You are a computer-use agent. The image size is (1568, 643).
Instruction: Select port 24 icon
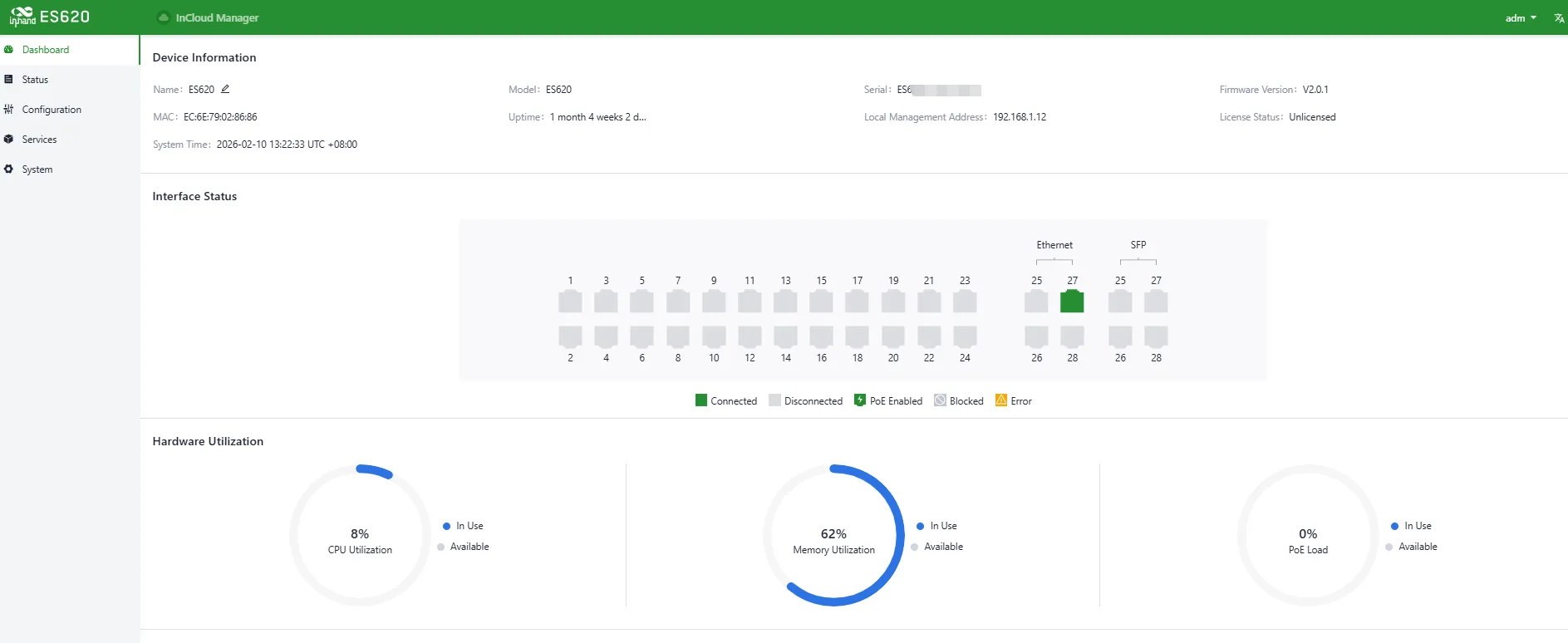pyautogui.click(x=965, y=336)
